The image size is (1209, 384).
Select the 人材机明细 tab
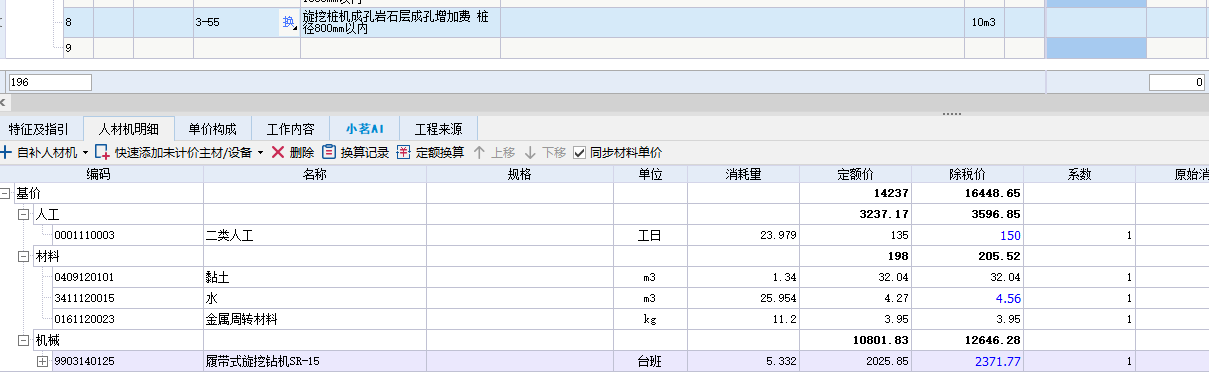coord(129,129)
